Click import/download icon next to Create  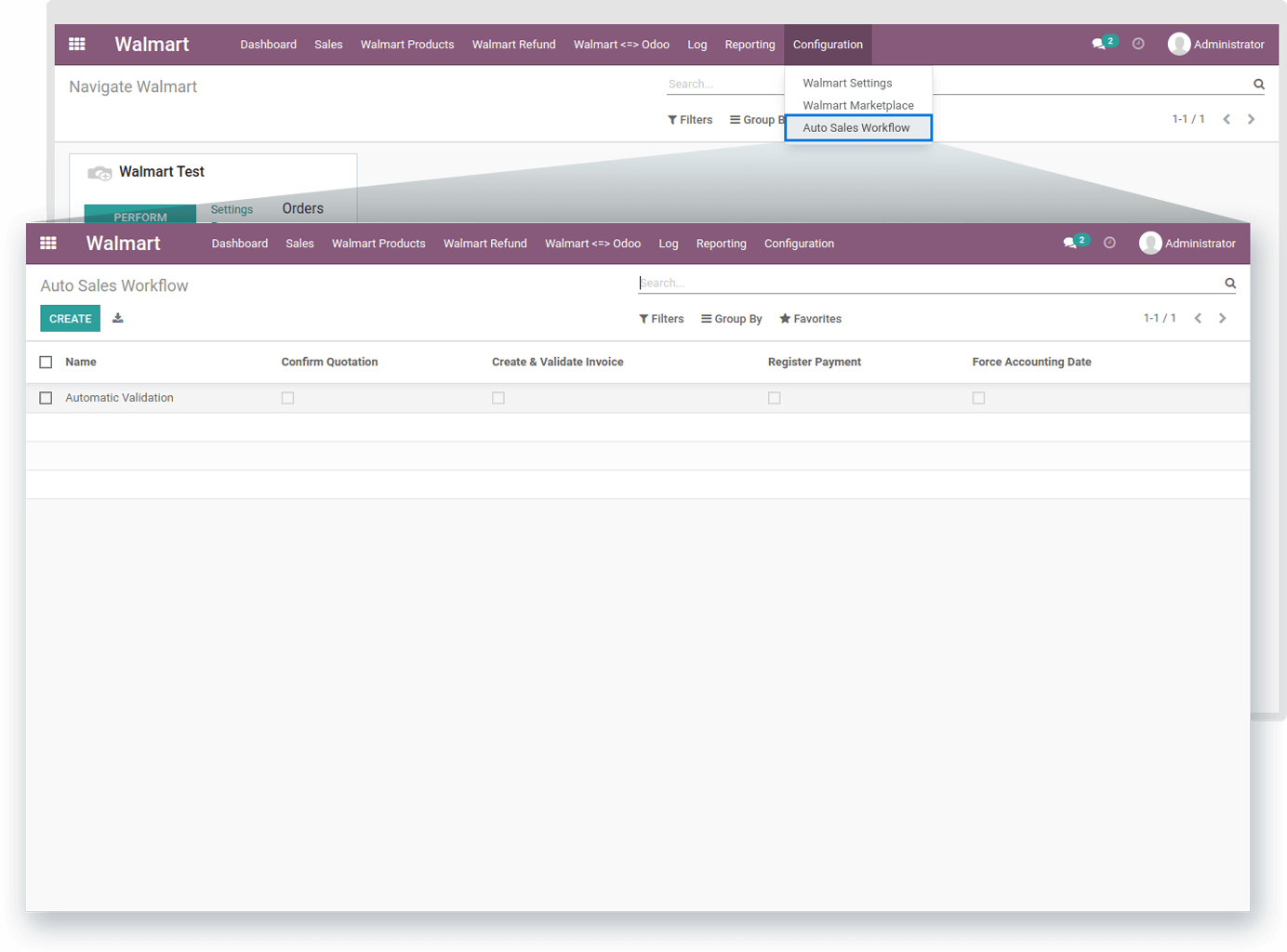118,318
